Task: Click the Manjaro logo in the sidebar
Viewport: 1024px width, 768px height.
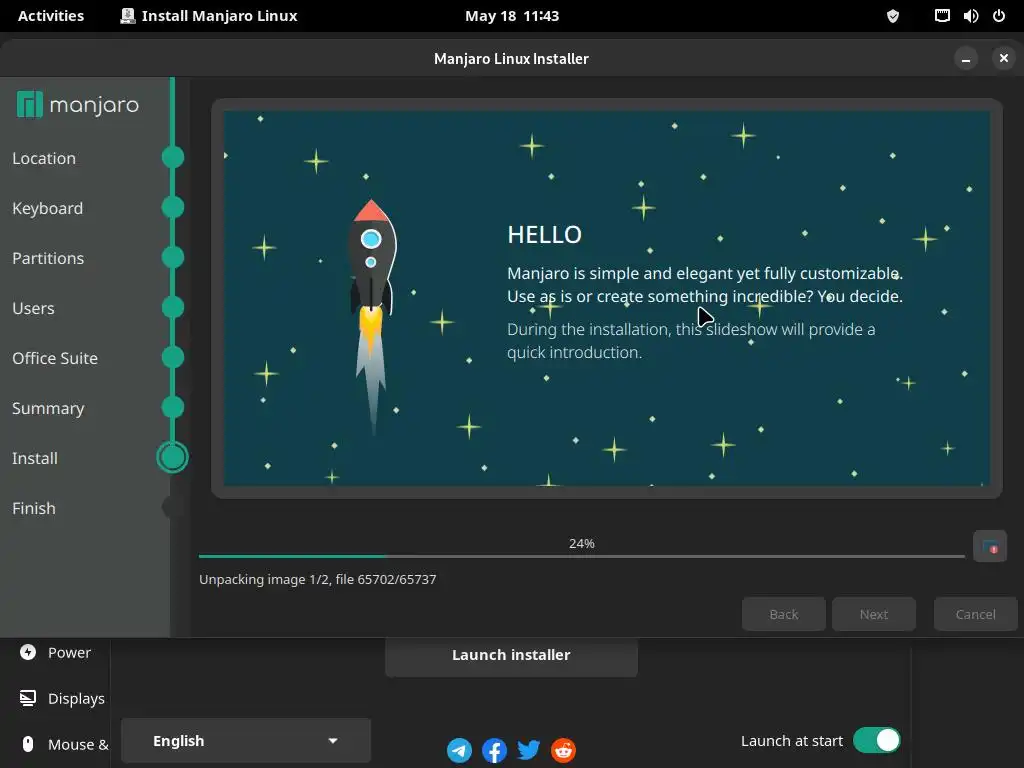Action: tap(78, 105)
